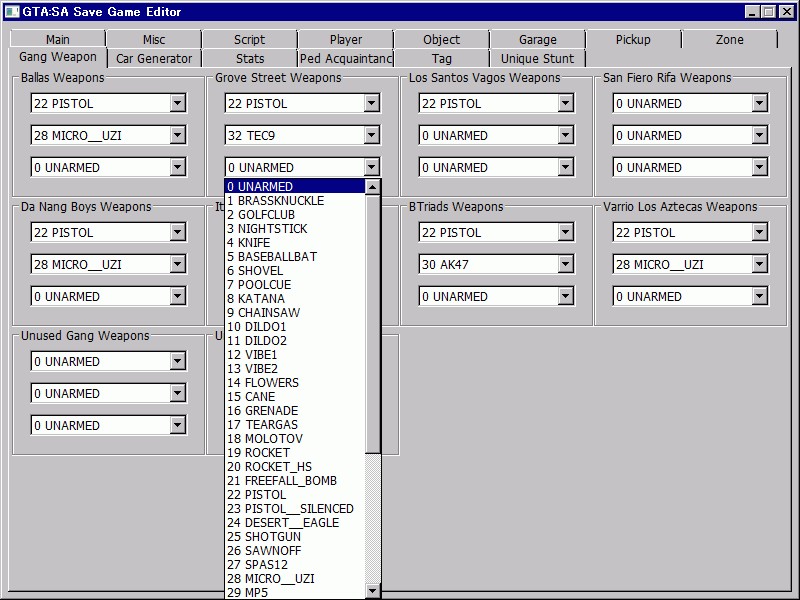
Task: Open Los Santos Vagos 22 PISTOL dropdown
Action: [565, 103]
